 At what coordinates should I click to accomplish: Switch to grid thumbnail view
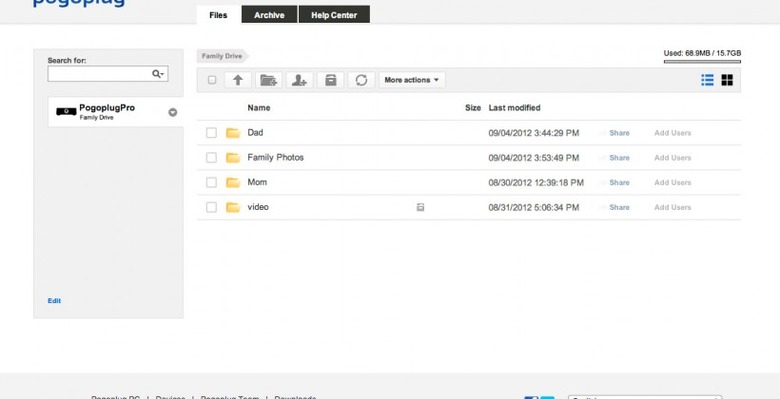727,80
